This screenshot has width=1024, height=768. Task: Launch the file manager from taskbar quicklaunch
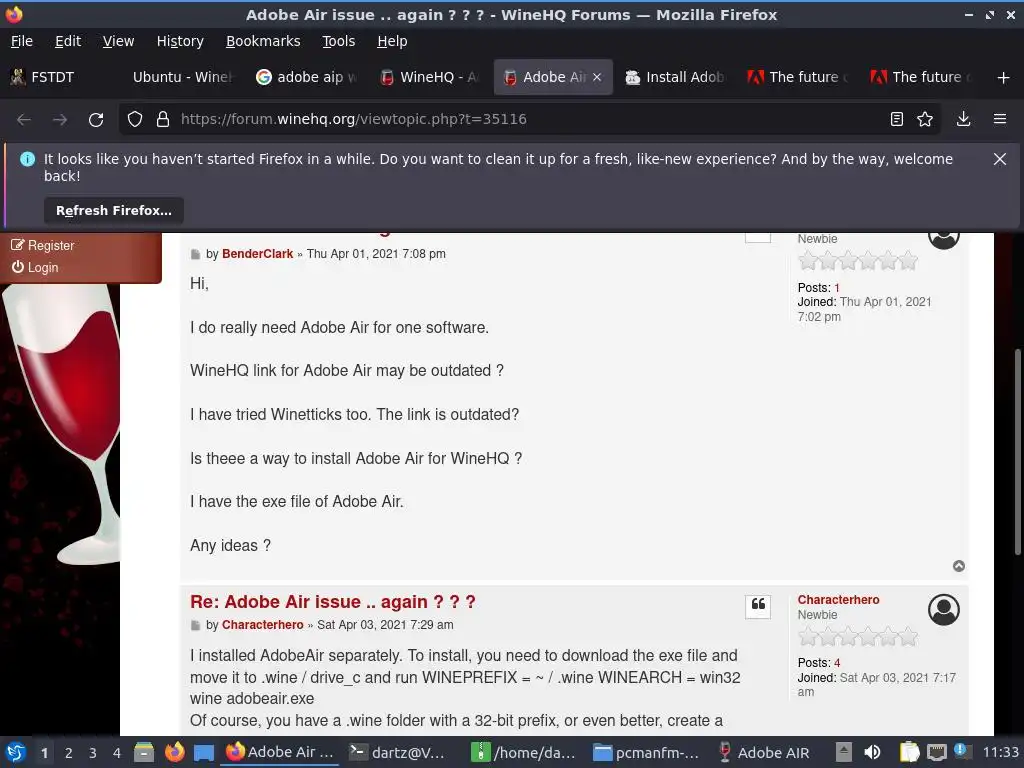144,752
